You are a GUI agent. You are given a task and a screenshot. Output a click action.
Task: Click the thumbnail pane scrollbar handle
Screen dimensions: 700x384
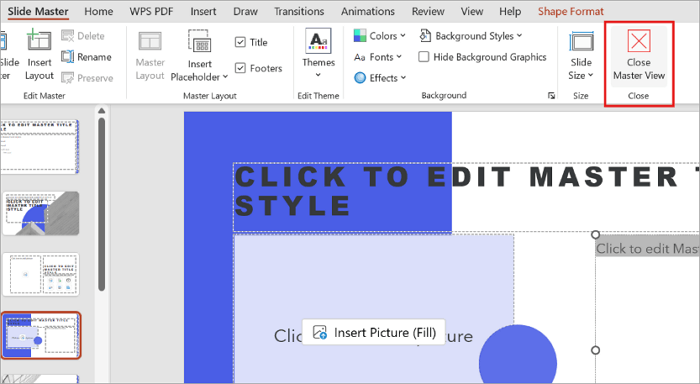[101, 204]
